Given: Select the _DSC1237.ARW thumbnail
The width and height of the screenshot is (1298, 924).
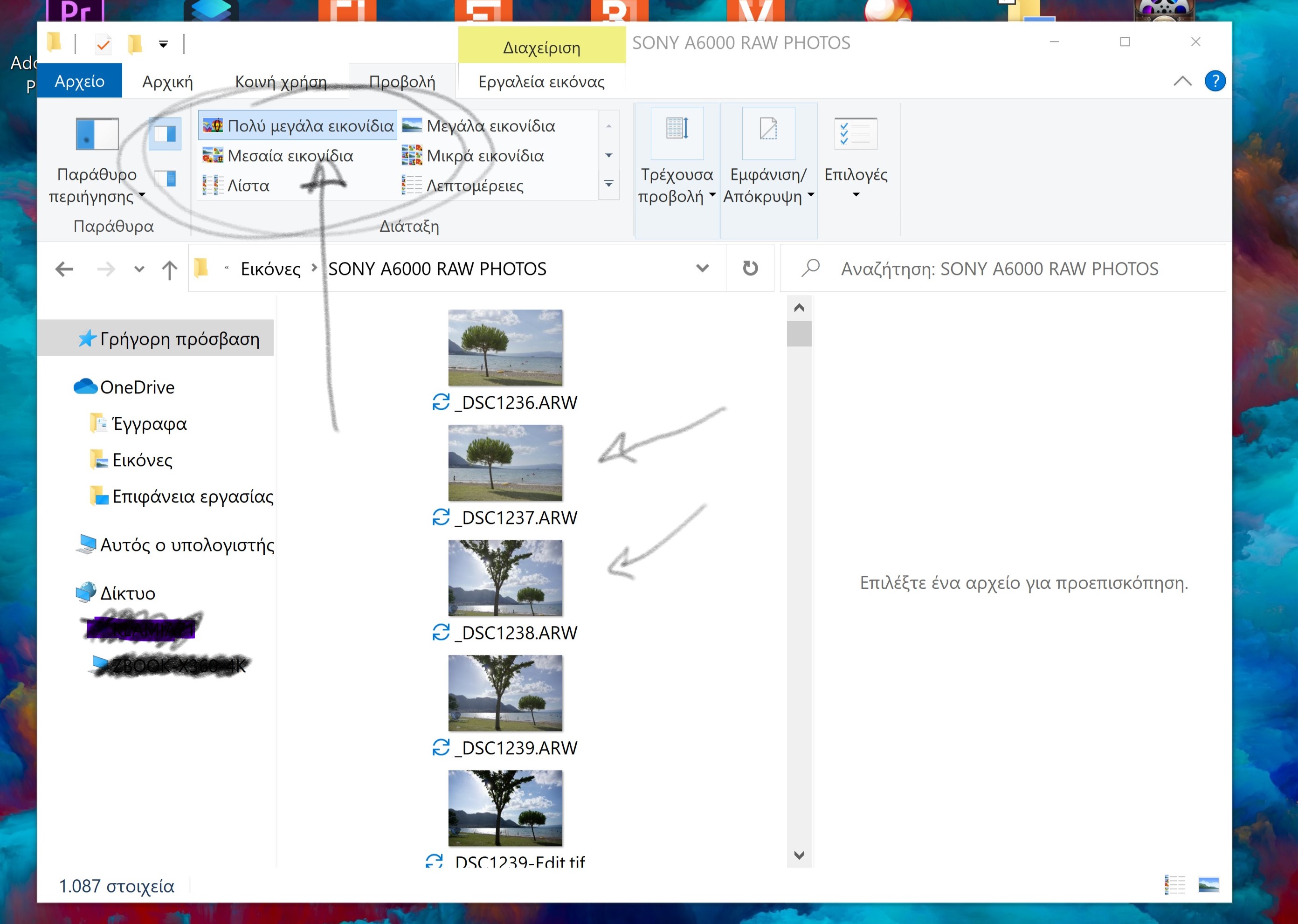Looking at the screenshot, I should (x=505, y=462).
